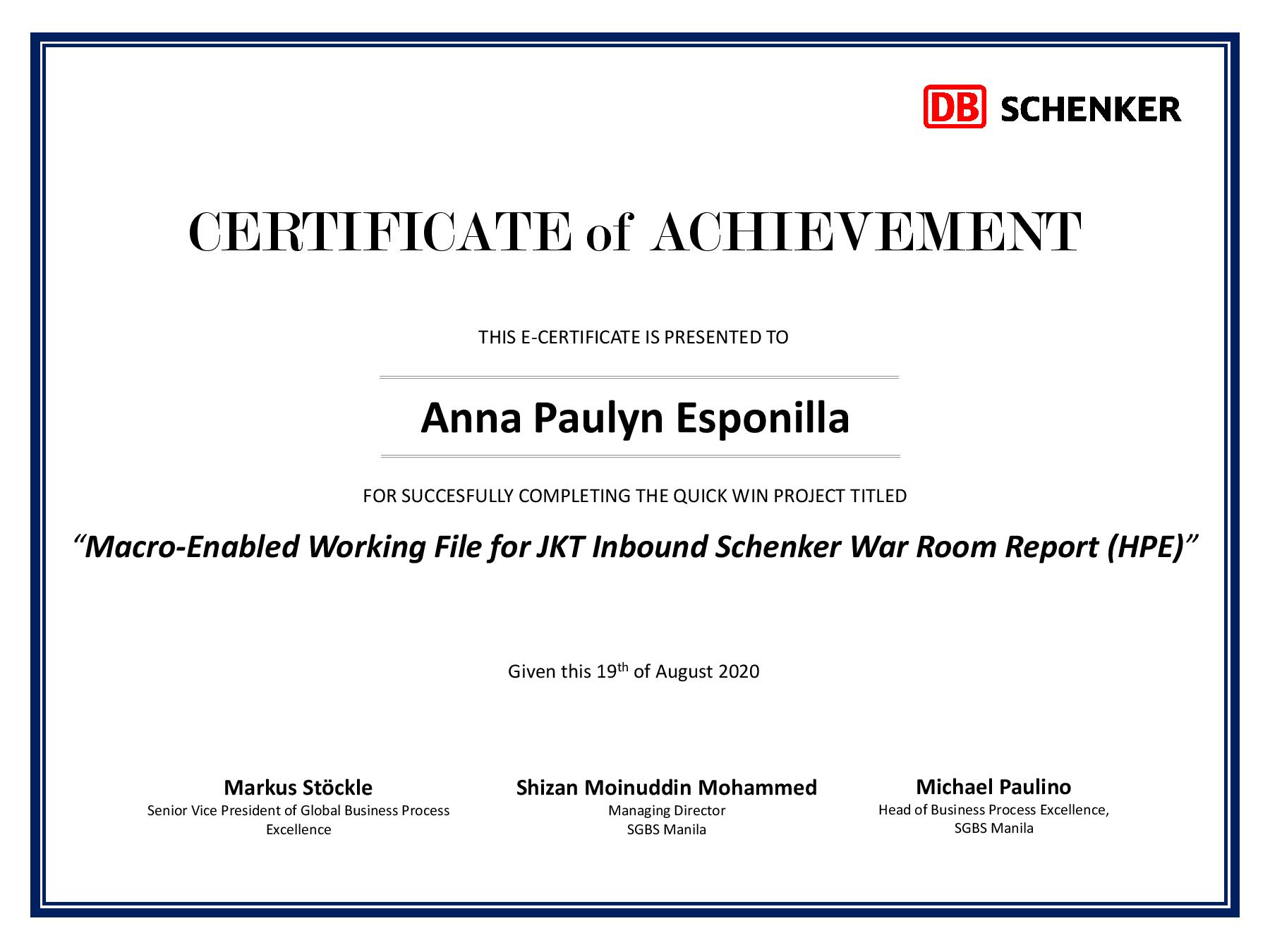Select the "CERTIFICATE of ACHIEVEMENT" heading

[x=635, y=232]
